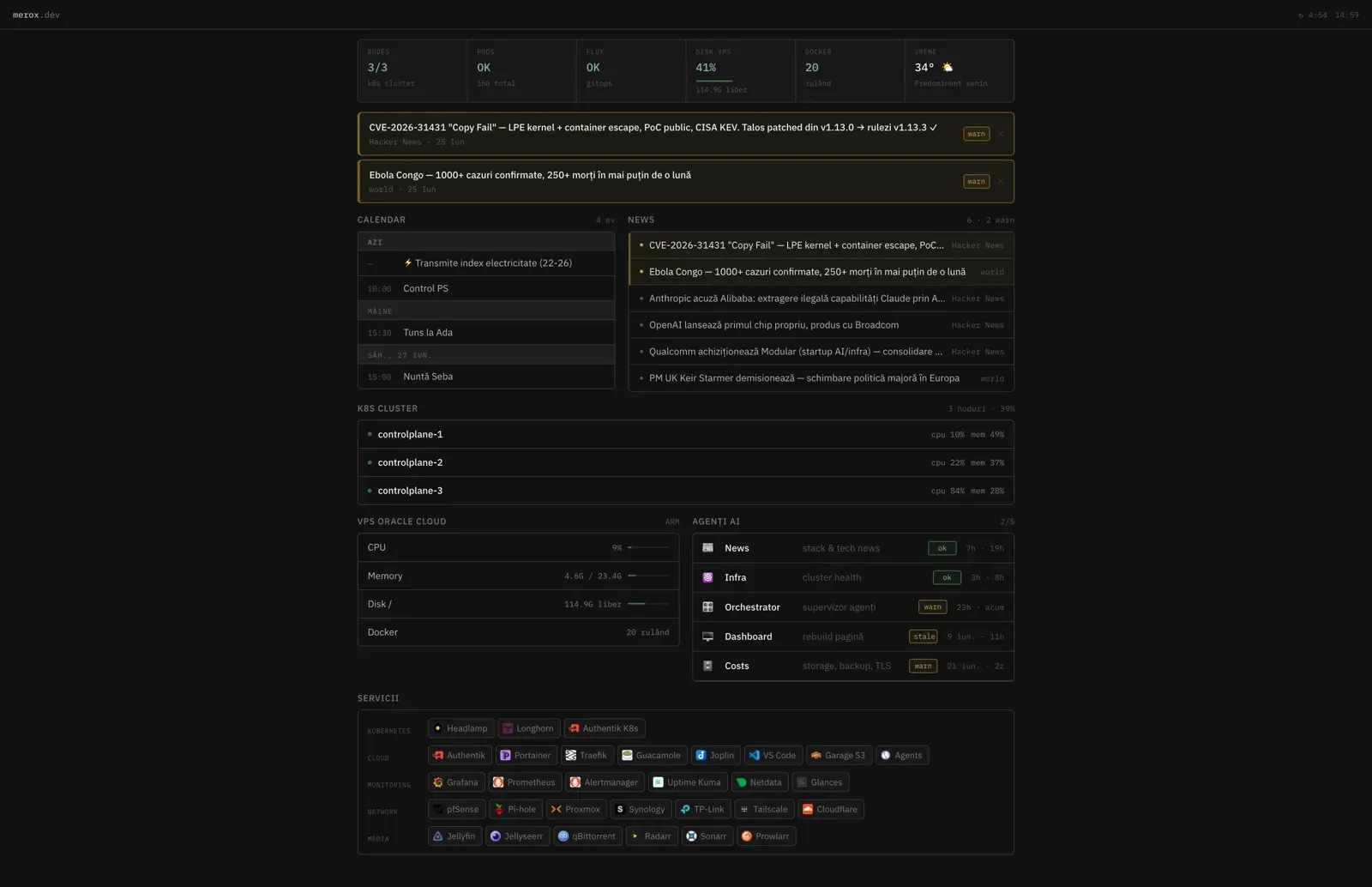Viewport: 1372px width, 887px height.
Task: Click the Tuns la Ada calendar event
Action: click(486, 333)
